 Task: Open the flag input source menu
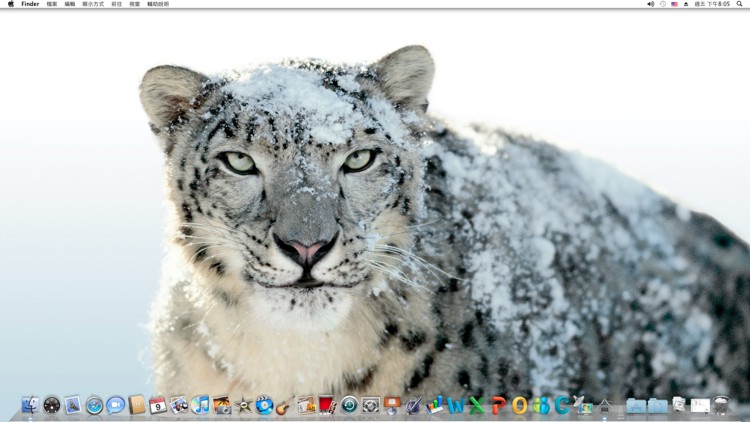pyautogui.click(x=674, y=4)
